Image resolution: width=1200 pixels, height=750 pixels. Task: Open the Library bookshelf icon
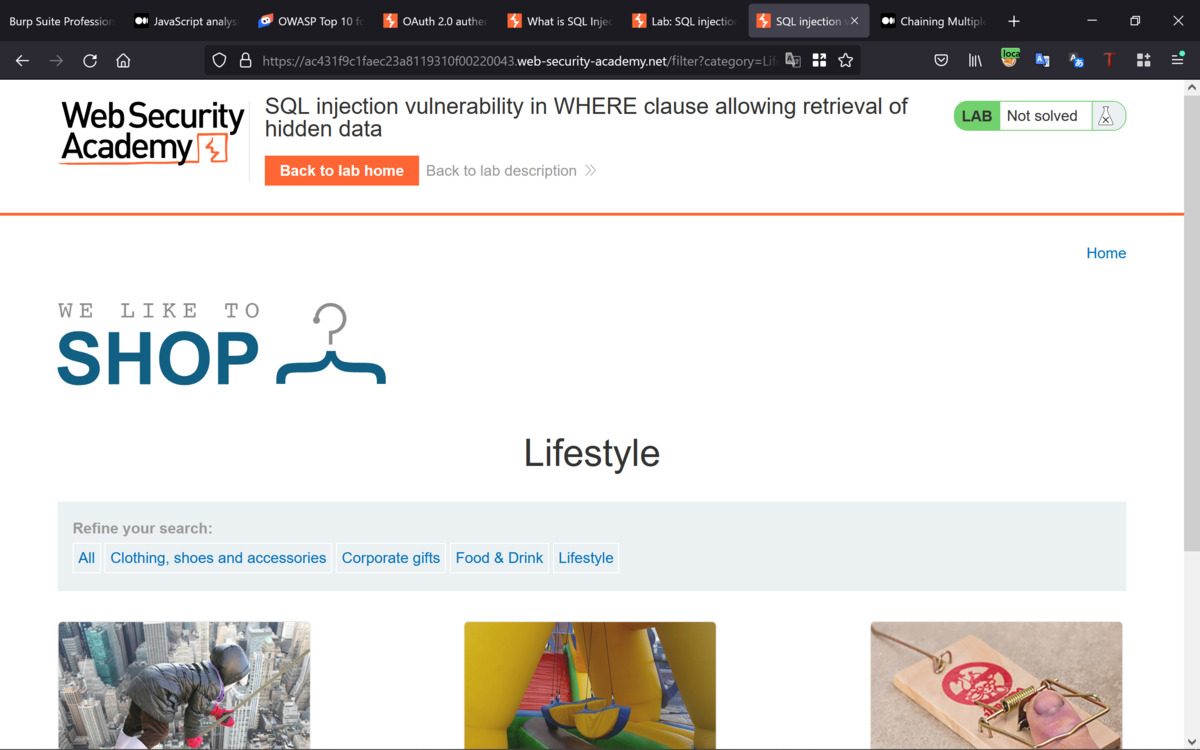(x=975, y=61)
